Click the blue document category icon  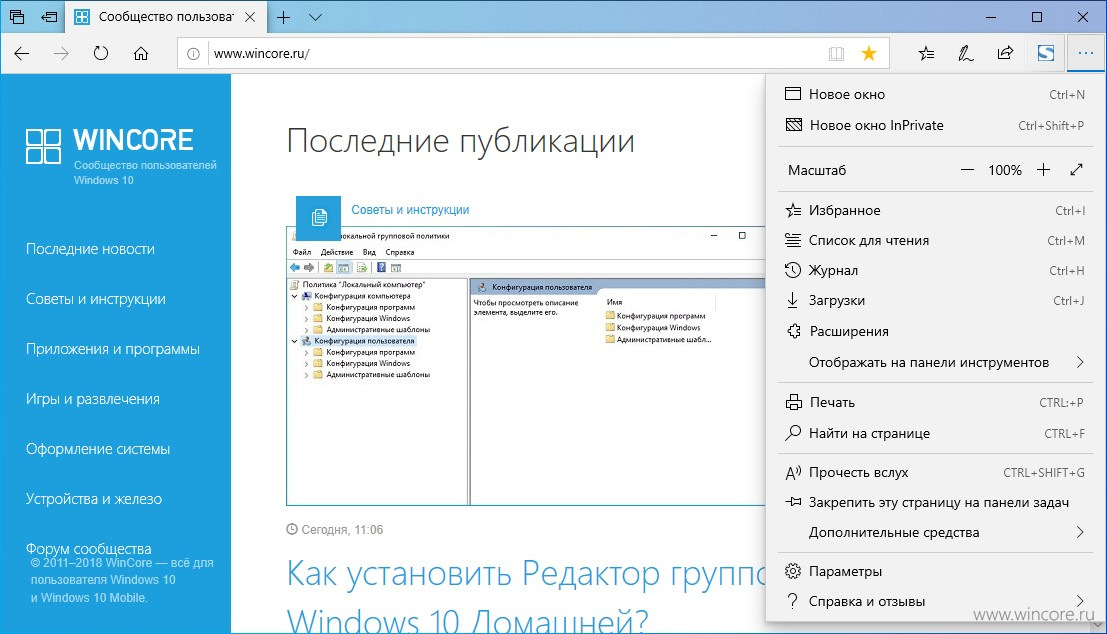(318, 218)
